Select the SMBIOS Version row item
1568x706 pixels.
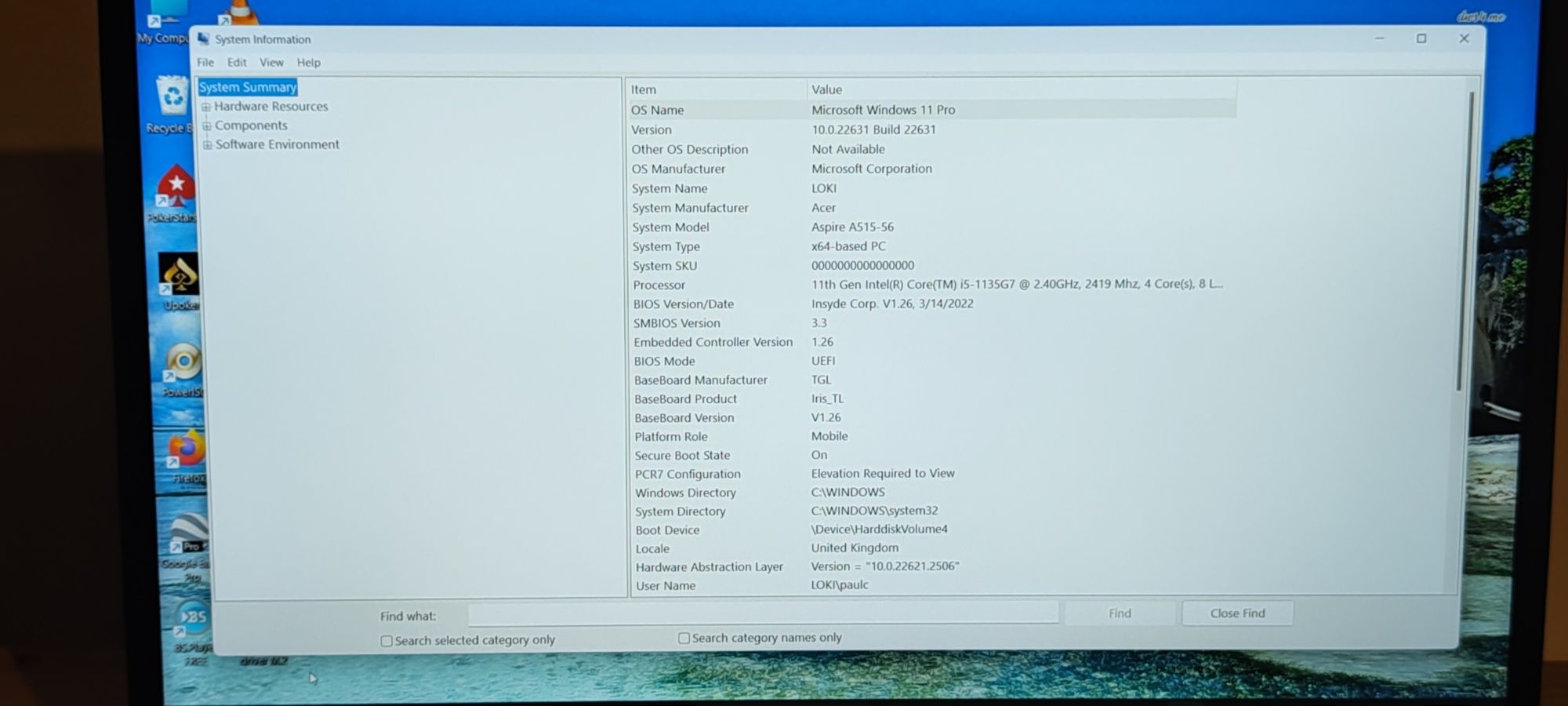coord(677,323)
